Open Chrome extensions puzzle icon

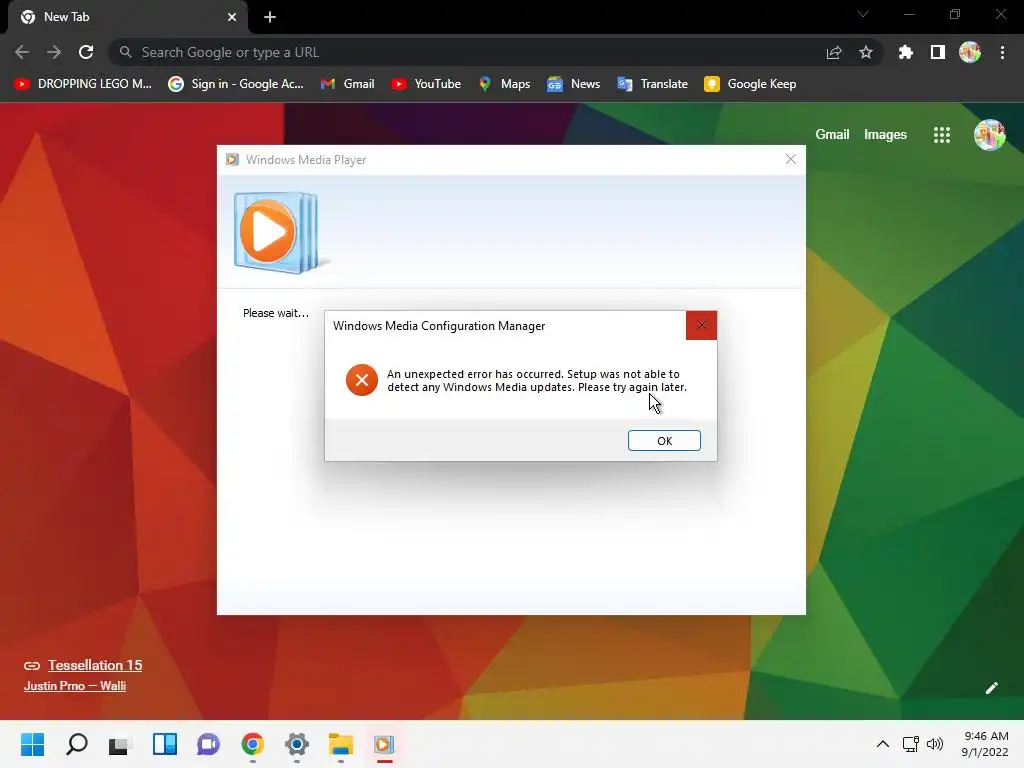click(905, 52)
